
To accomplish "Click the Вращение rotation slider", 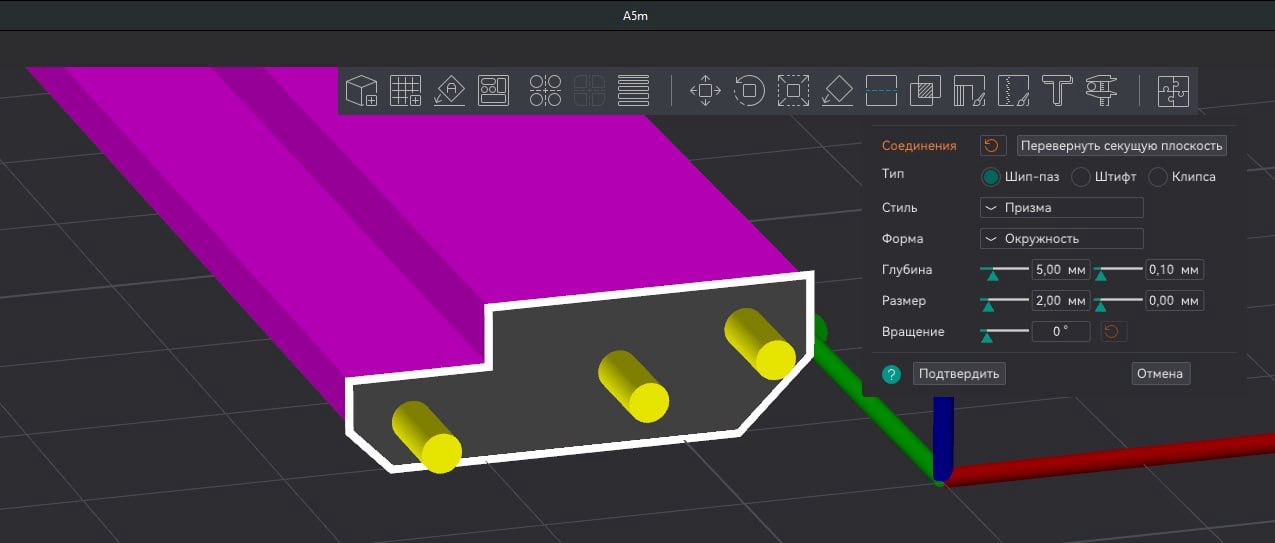I will (x=1005, y=331).
